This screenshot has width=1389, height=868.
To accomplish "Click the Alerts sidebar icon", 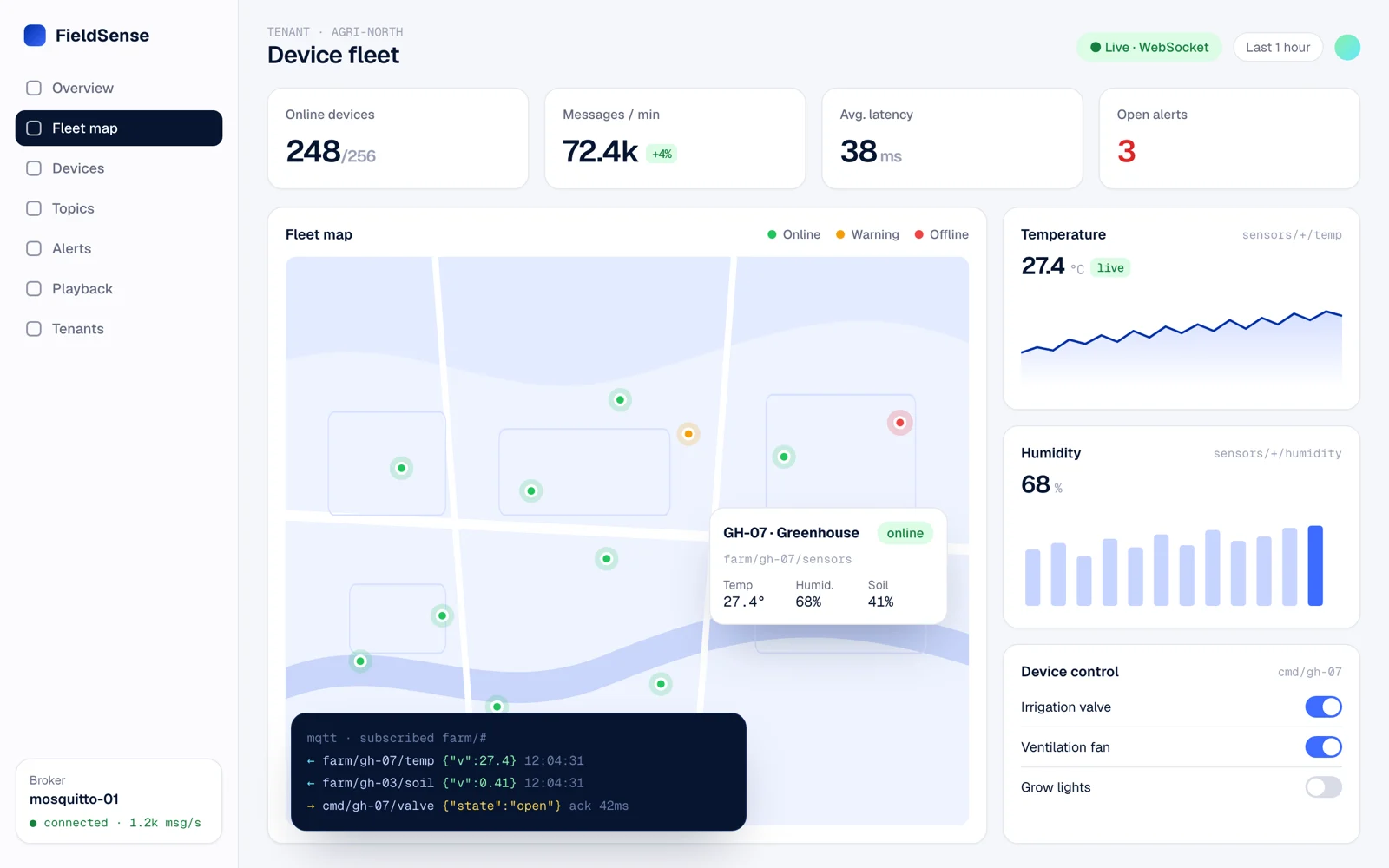I will pyautogui.click(x=34, y=248).
